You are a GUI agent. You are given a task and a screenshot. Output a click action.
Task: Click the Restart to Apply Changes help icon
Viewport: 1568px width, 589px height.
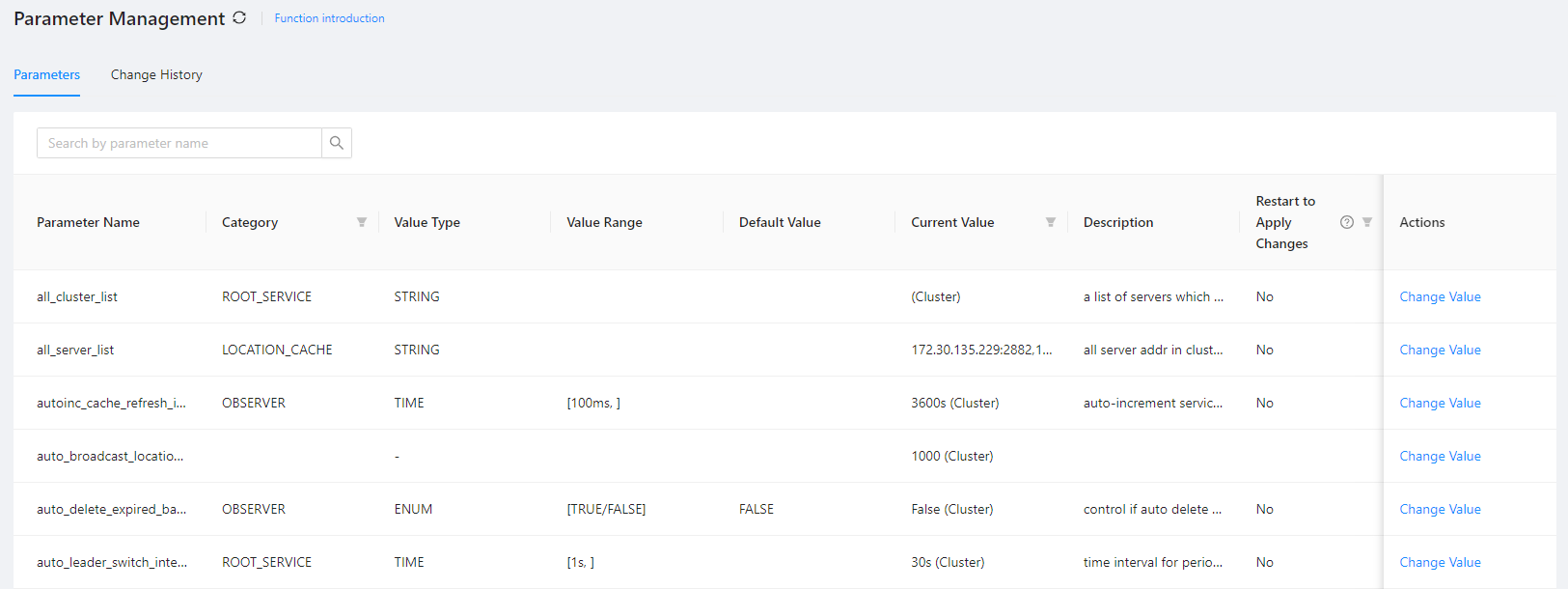click(x=1347, y=222)
